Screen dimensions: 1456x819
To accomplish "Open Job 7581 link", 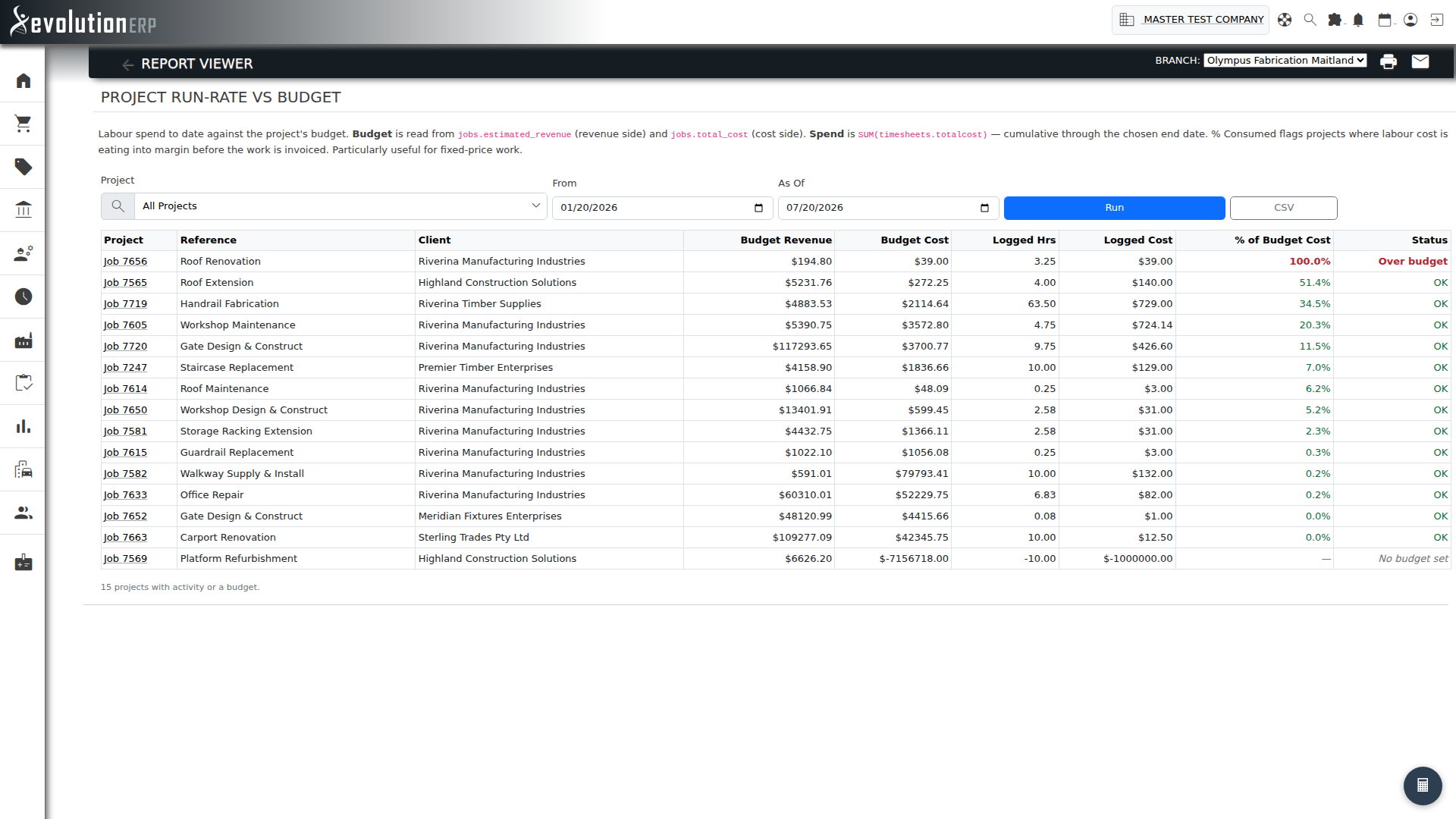I will tap(125, 431).
